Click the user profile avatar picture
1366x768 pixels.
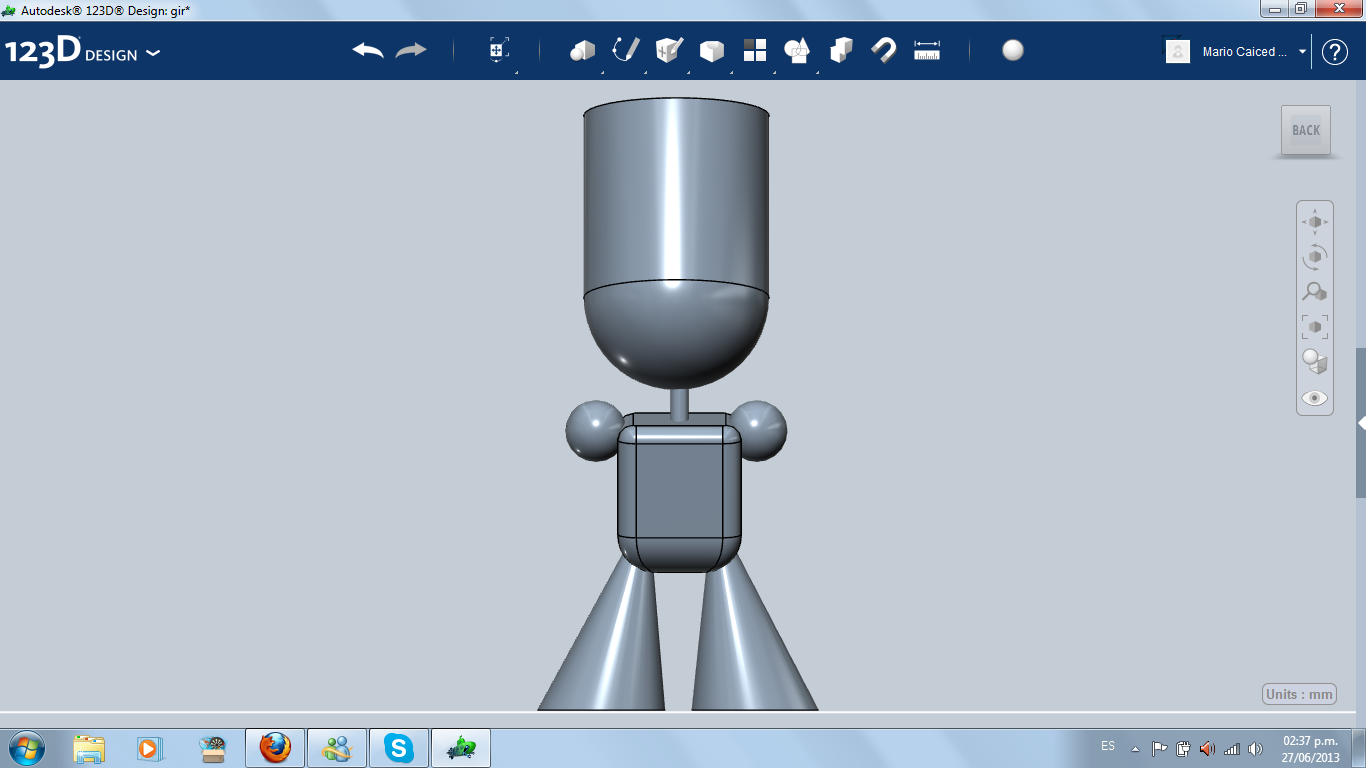[x=1178, y=51]
